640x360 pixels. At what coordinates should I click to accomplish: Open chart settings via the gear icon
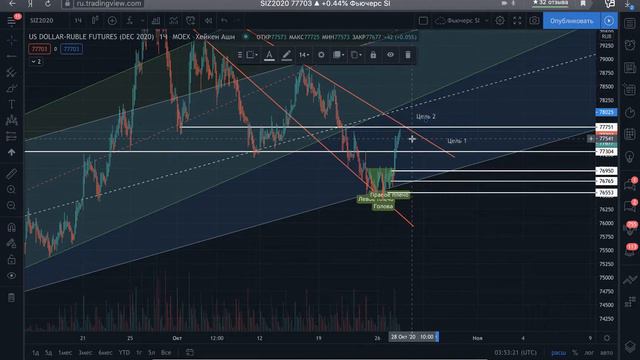pos(500,20)
